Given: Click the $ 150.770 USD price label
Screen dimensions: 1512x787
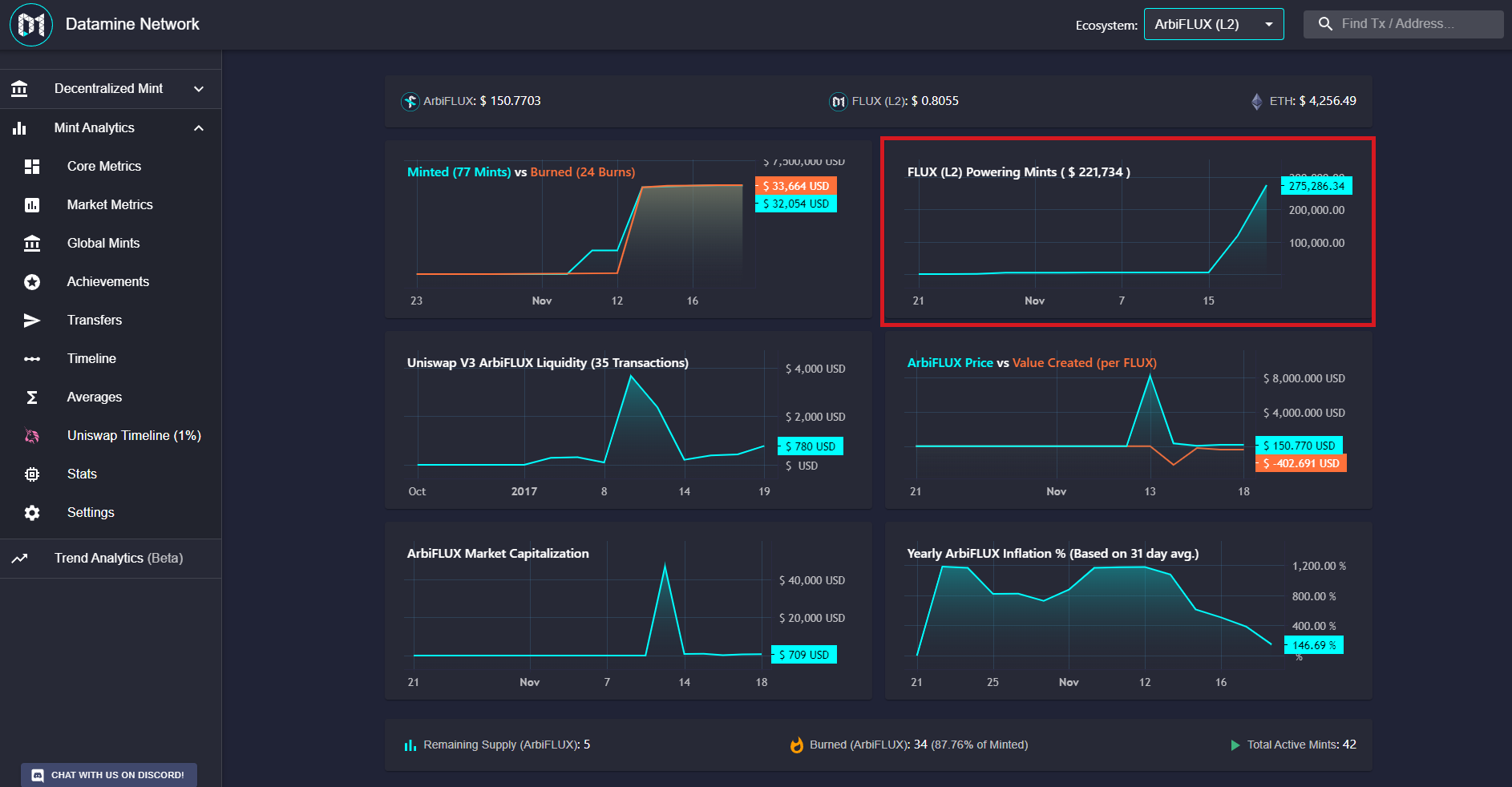Looking at the screenshot, I should [x=1299, y=446].
